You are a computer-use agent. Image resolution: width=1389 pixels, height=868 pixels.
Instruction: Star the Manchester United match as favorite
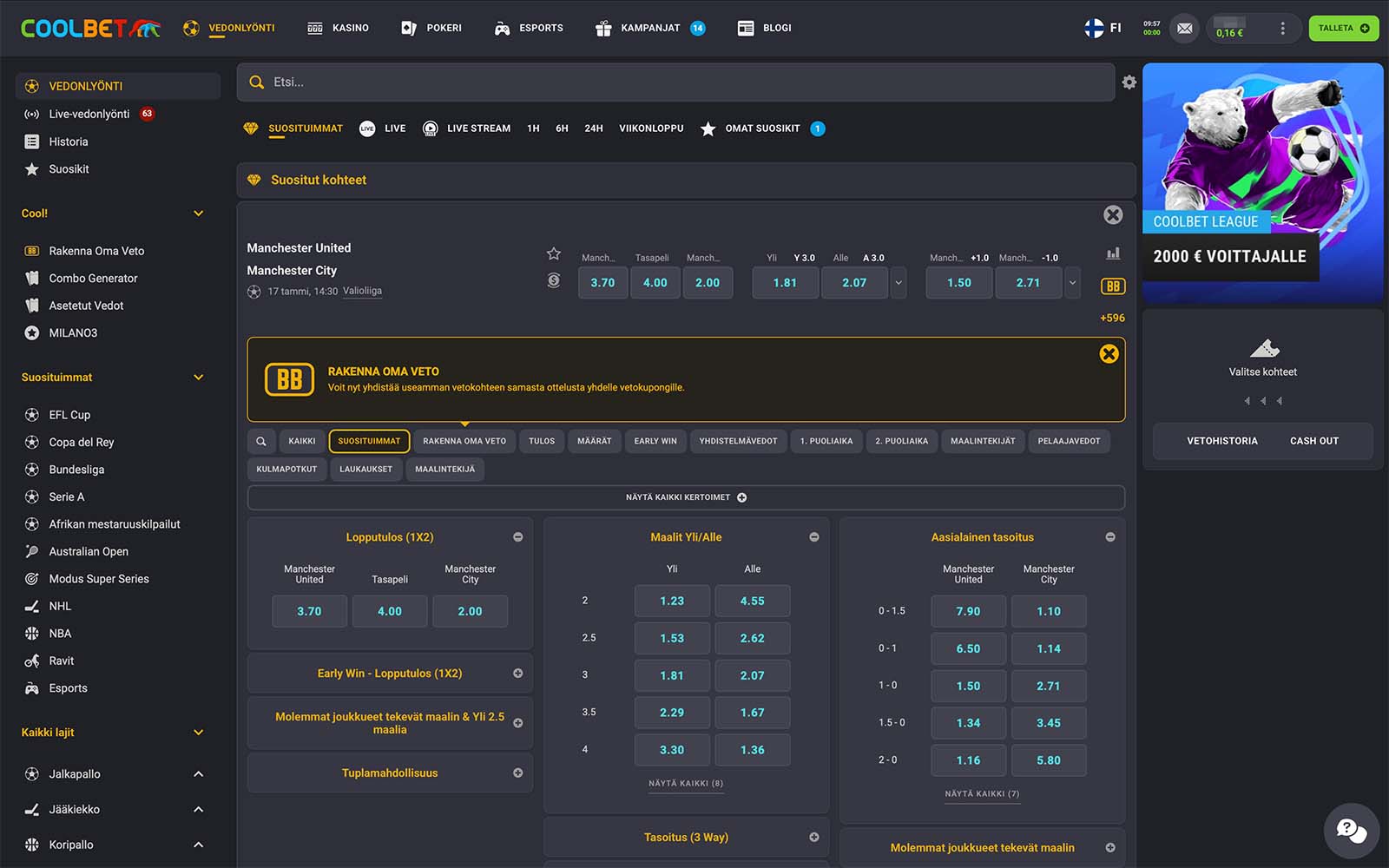coord(554,253)
